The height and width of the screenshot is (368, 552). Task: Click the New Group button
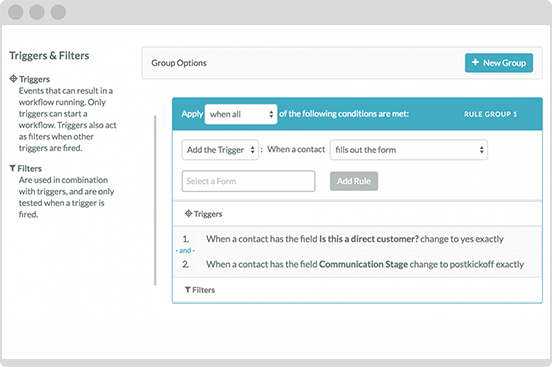498,63
